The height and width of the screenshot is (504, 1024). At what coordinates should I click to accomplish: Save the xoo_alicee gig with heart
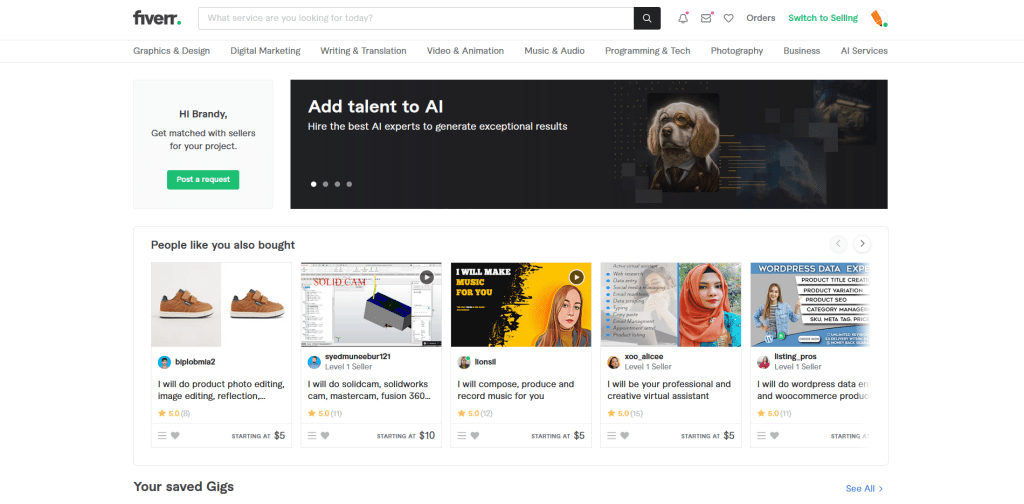(625, 436)
